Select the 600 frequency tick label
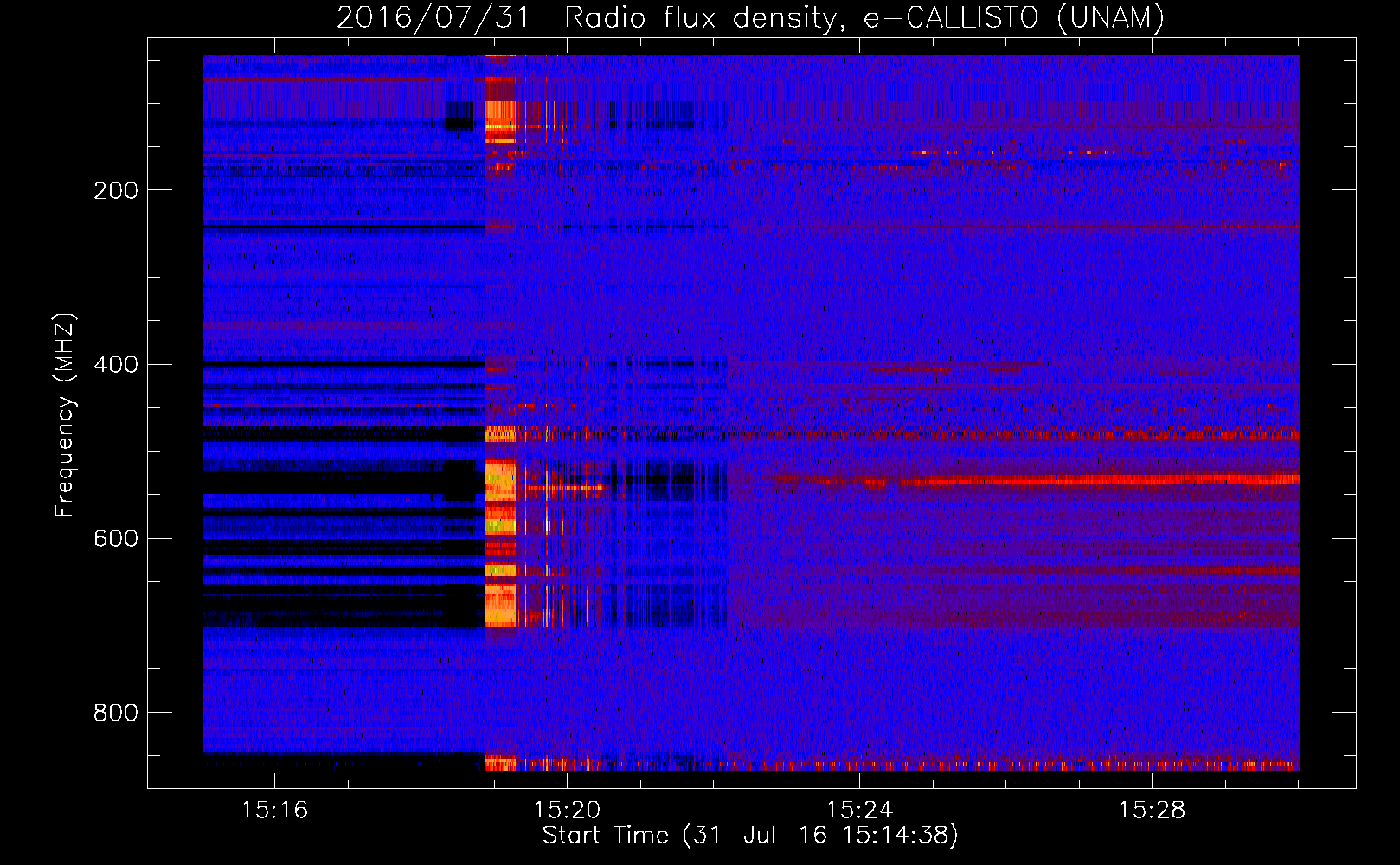Viewport: 1400px width, 865px height. (x=115, y=539)
